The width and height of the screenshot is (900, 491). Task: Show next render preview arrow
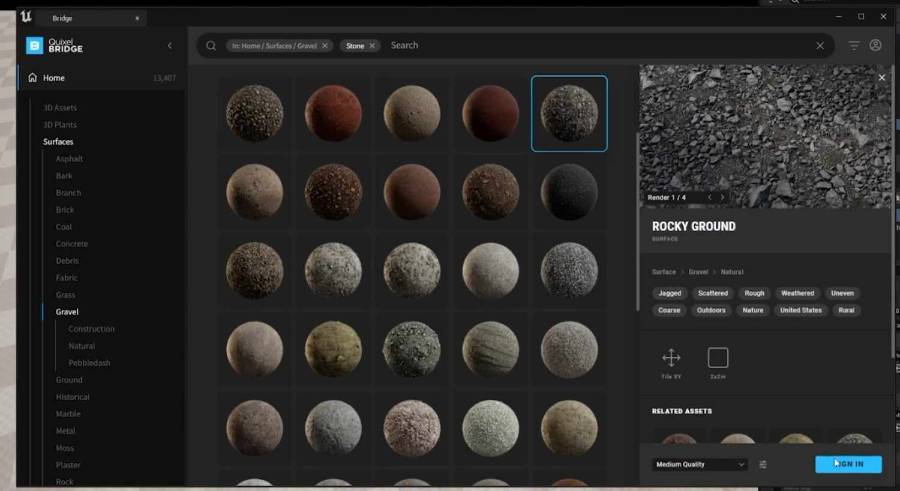pyautogui.click(x=722, y=197)
